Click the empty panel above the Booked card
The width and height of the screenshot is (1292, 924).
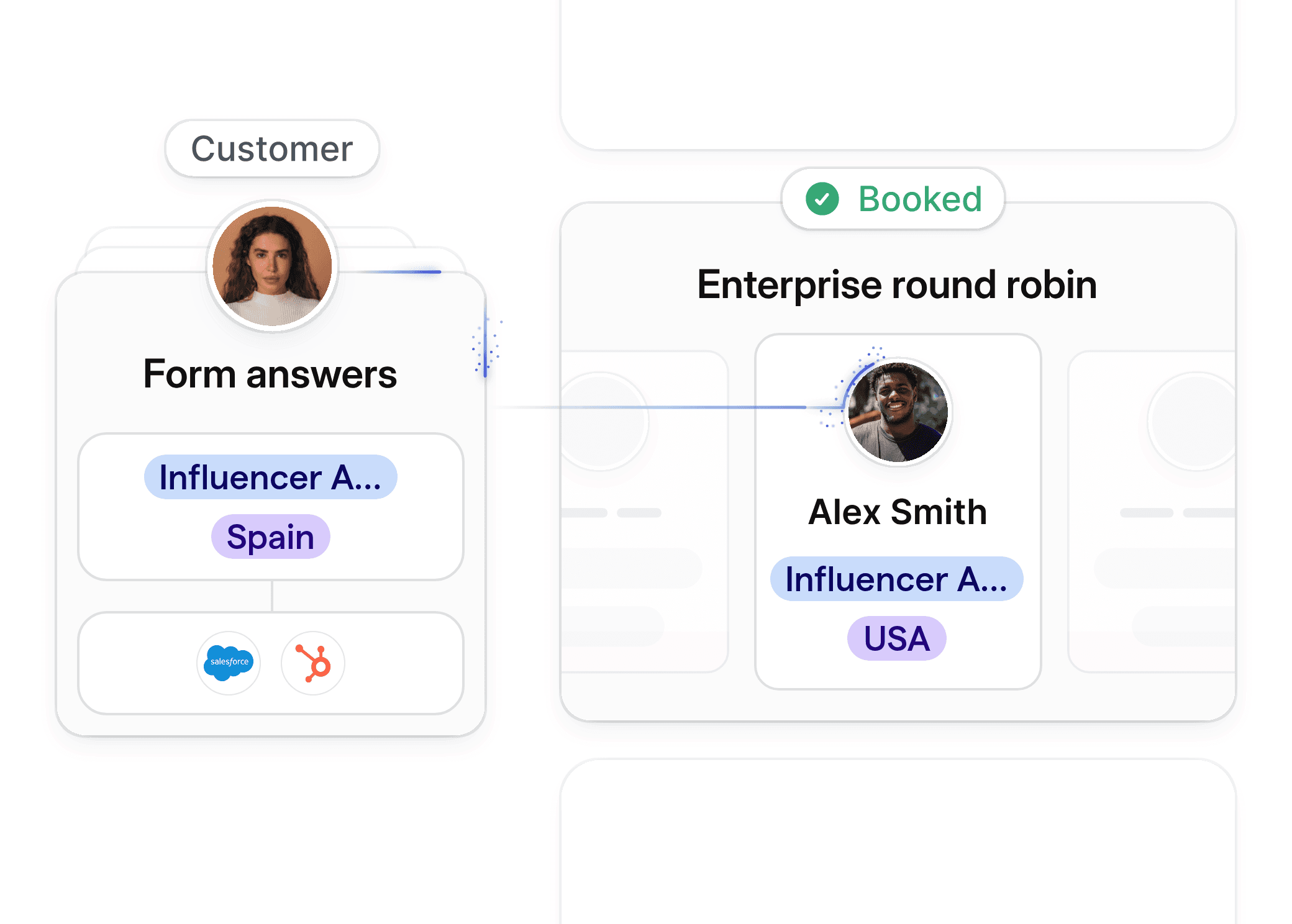click(898, 75)
